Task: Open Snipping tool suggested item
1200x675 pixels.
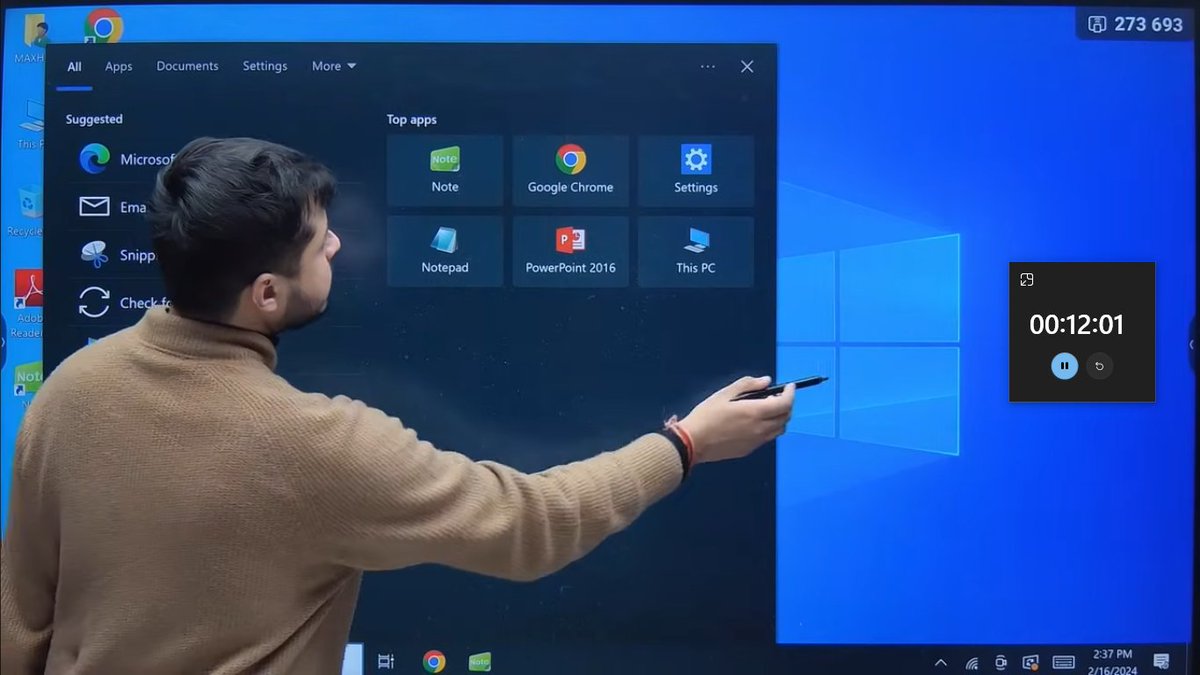Action: point(118,255)
